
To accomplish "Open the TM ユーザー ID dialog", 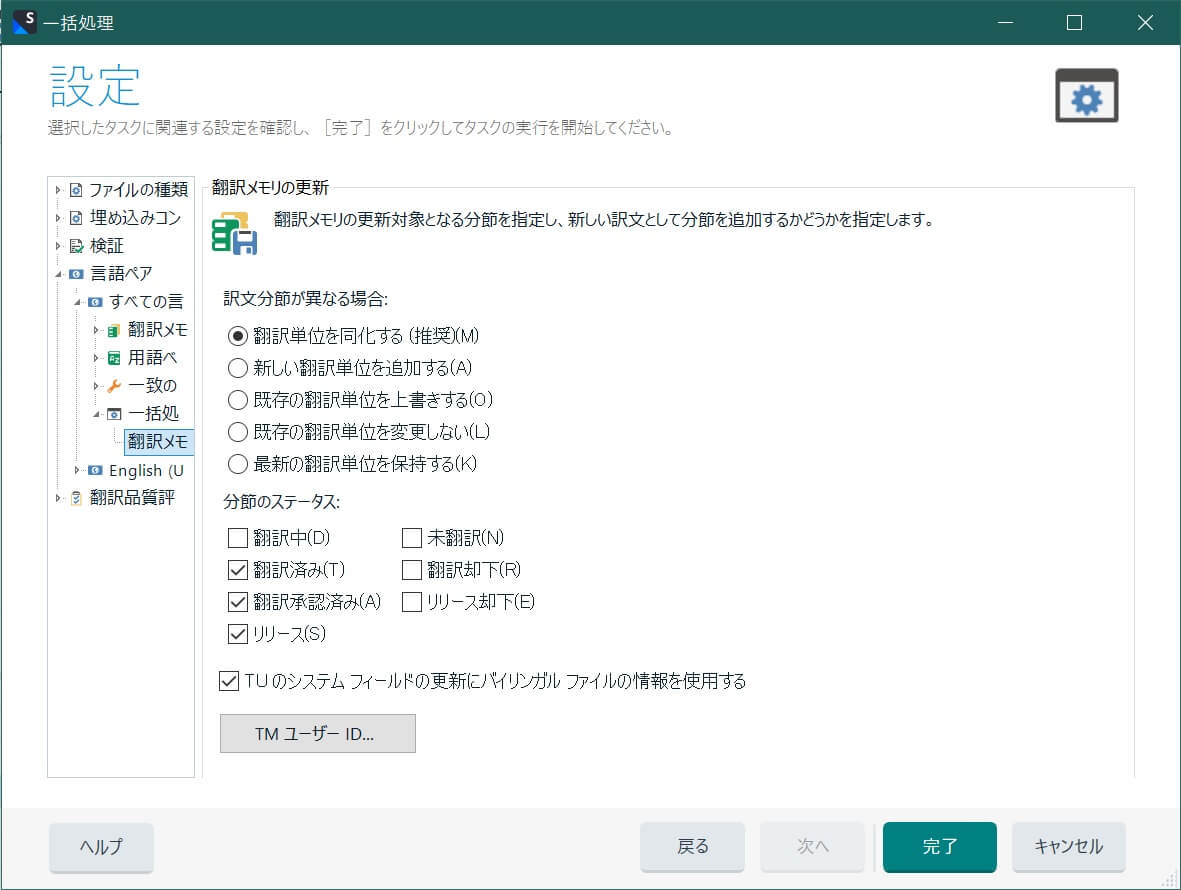I will click(317, 734).
